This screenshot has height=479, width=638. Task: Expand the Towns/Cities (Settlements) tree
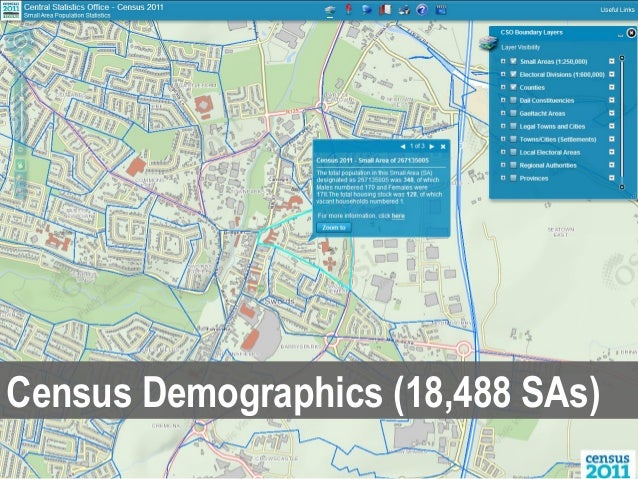click(503, 139)
